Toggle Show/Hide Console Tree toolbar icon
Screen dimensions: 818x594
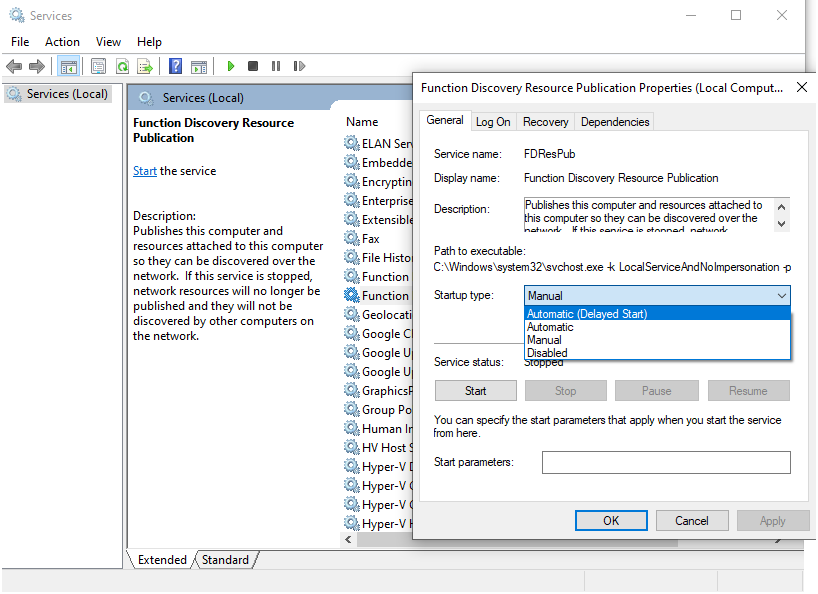coord(69,66)
